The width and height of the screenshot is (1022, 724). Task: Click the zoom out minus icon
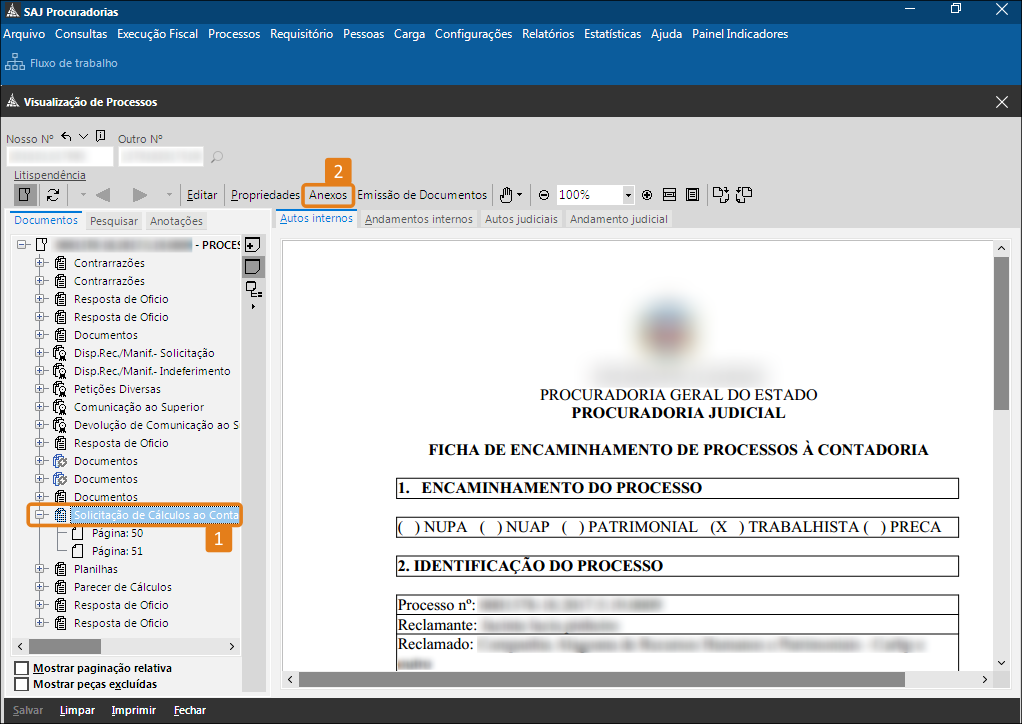coord(544,195)
